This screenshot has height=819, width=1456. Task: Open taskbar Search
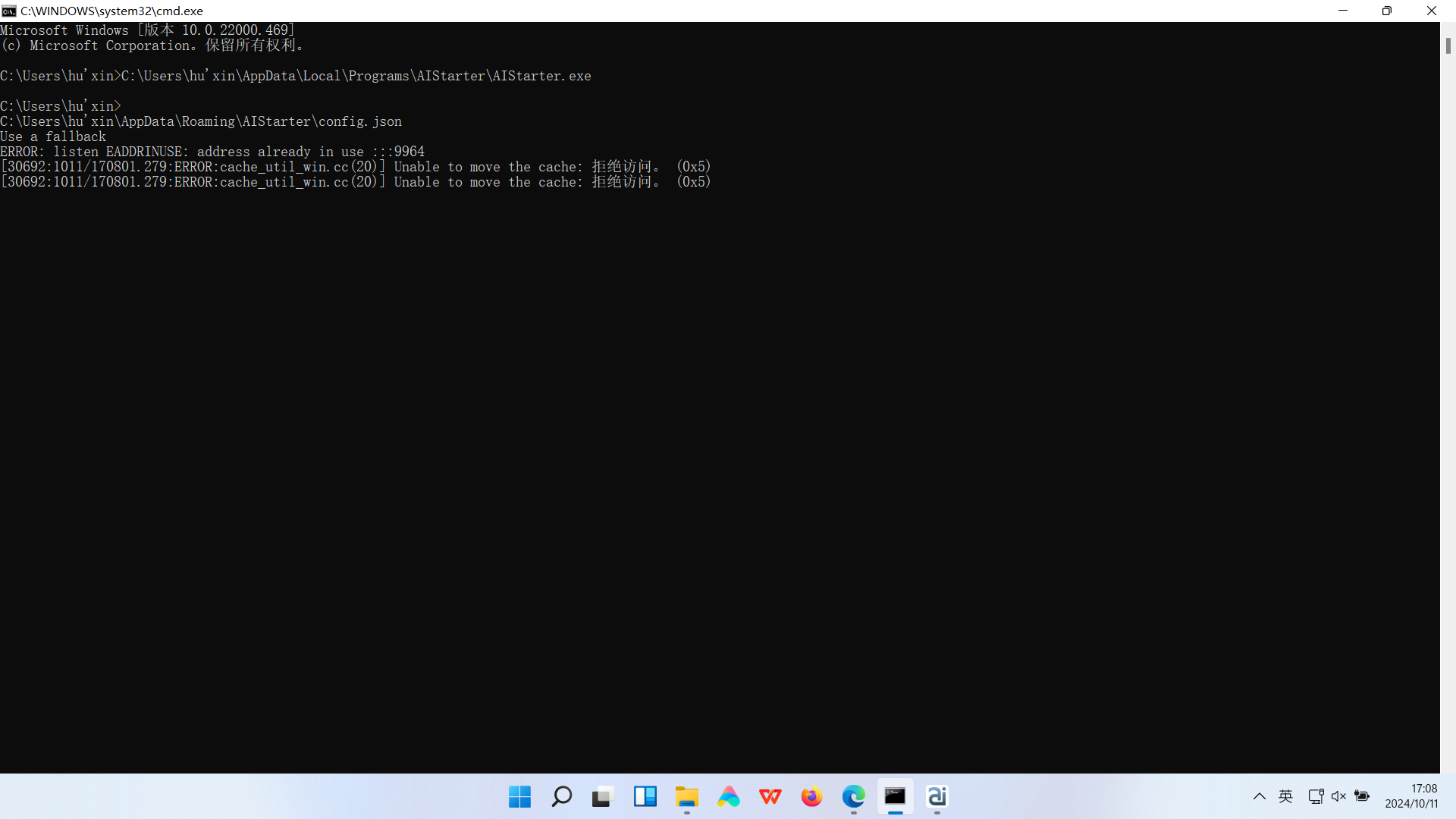pyautogui.click(x=561, y=796)
